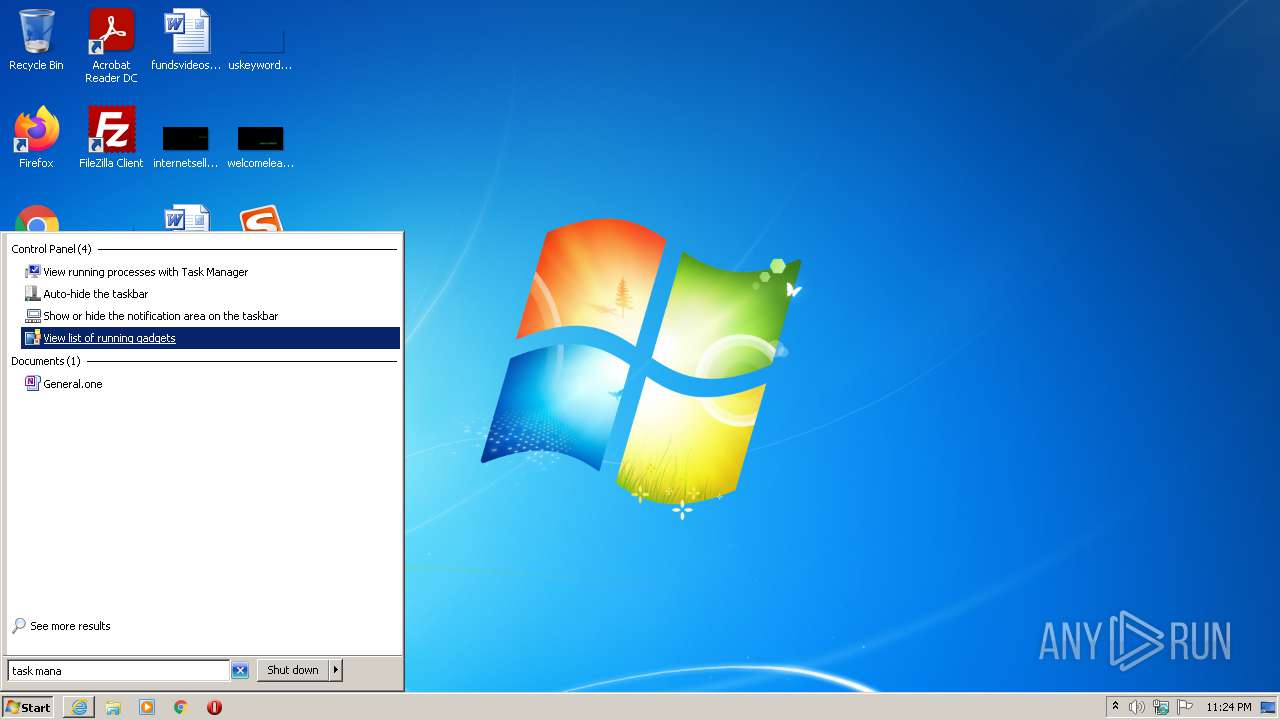Viewport: 1280px width, 720px height.
Task: Click the Task Manager result icon
Action: point(33,272)
